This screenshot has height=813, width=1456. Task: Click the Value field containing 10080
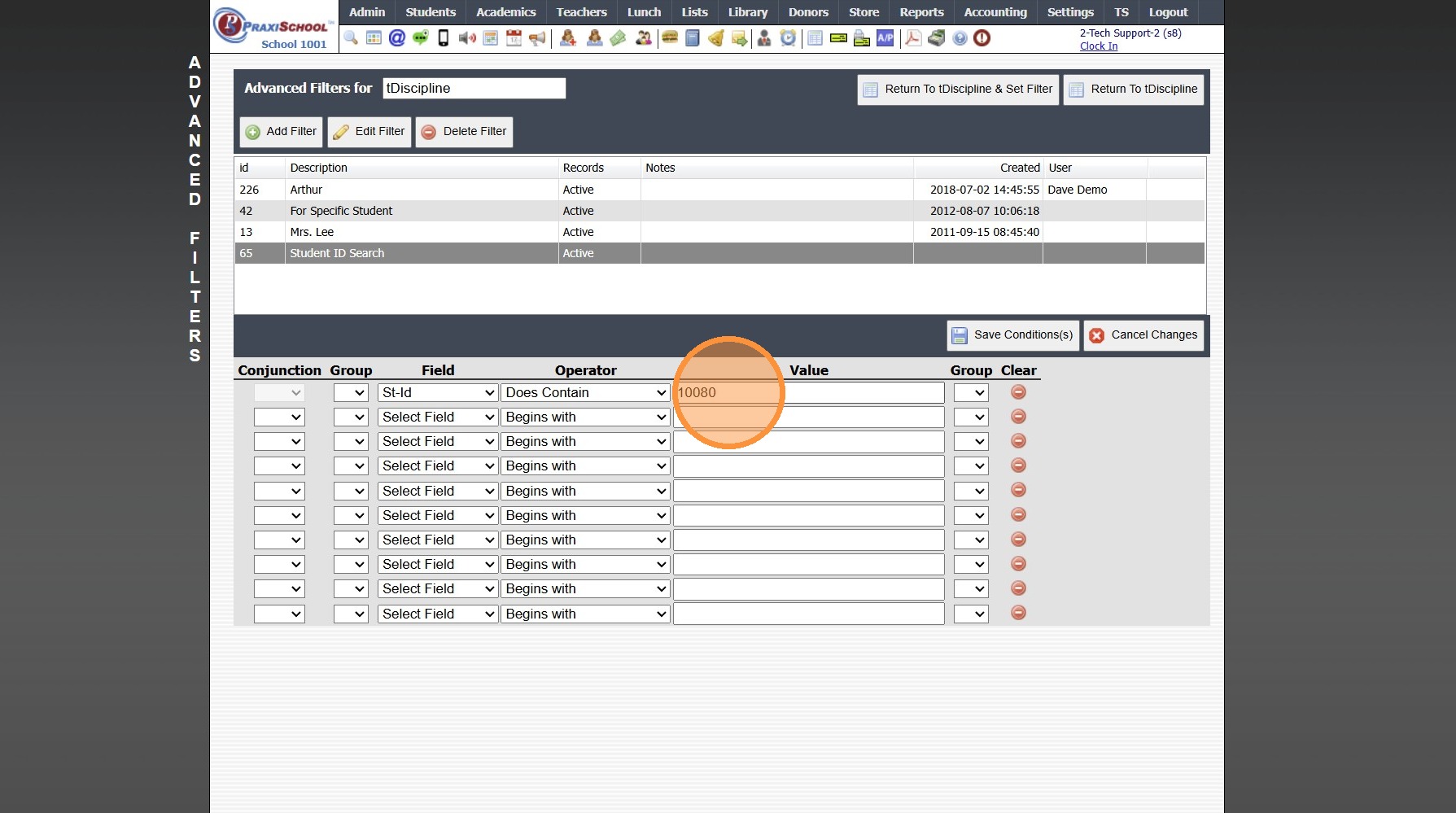809,393
